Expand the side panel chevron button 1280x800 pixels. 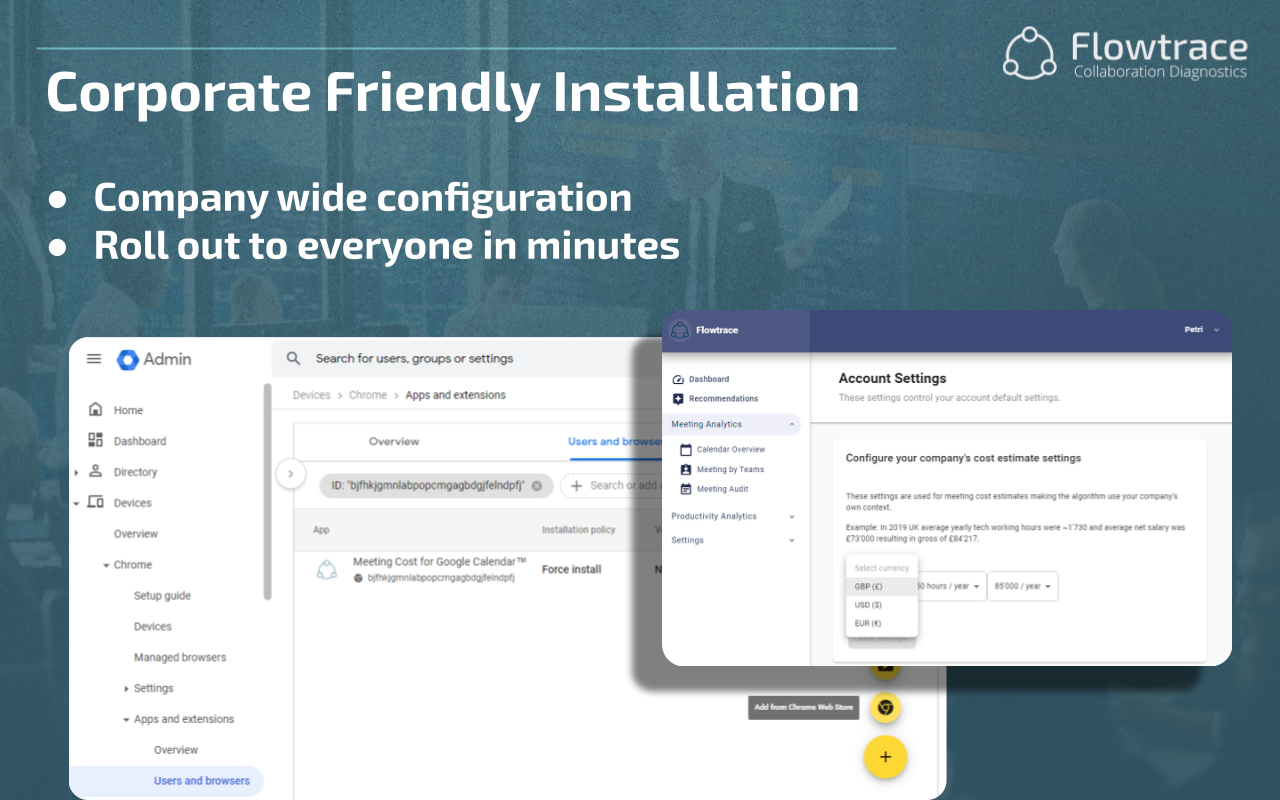(290, 474)
